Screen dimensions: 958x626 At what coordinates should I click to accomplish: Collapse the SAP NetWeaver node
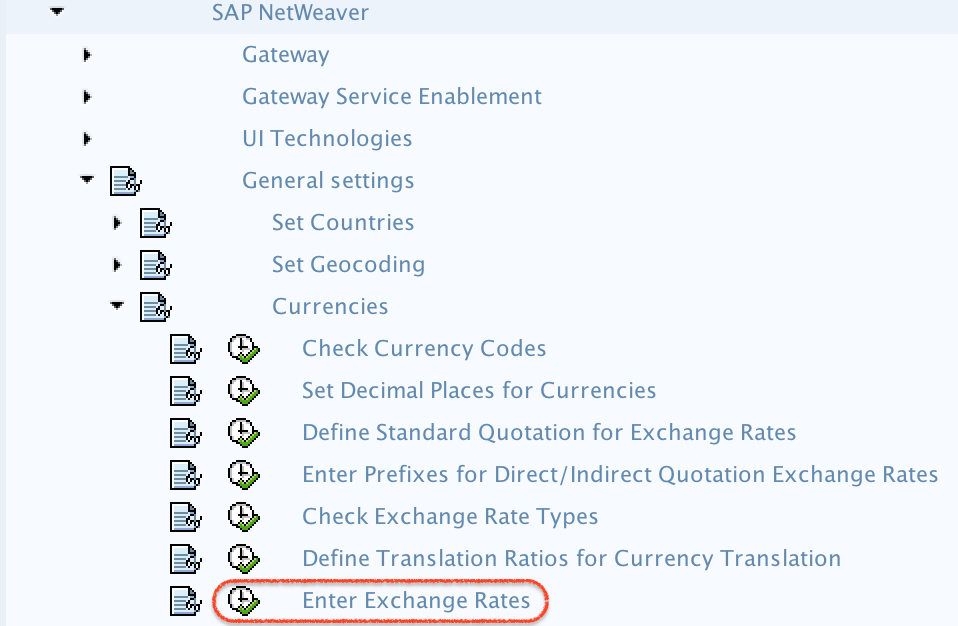click(x=57, y=12)
